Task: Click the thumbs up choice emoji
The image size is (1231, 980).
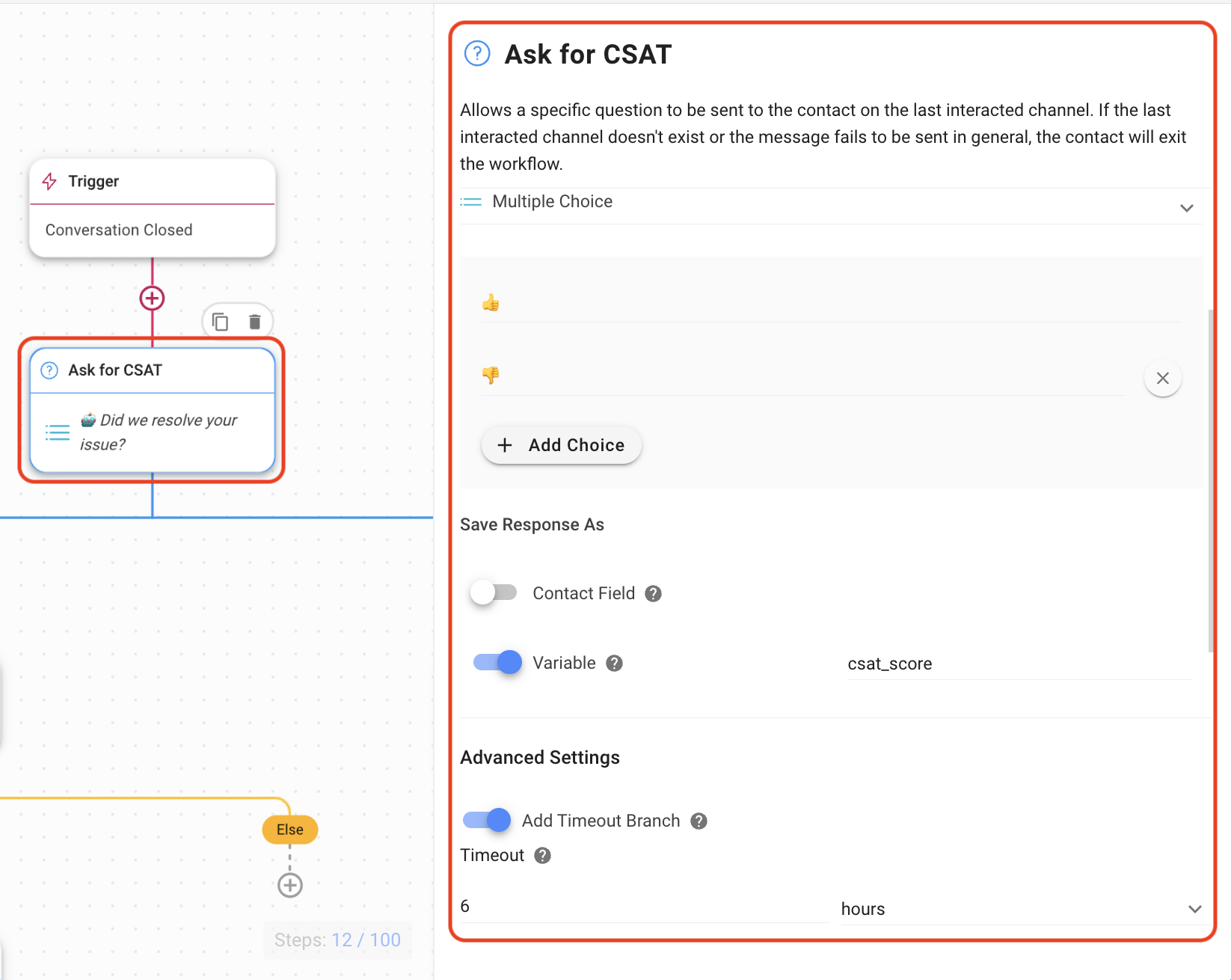Action: [x=491, y=302]
